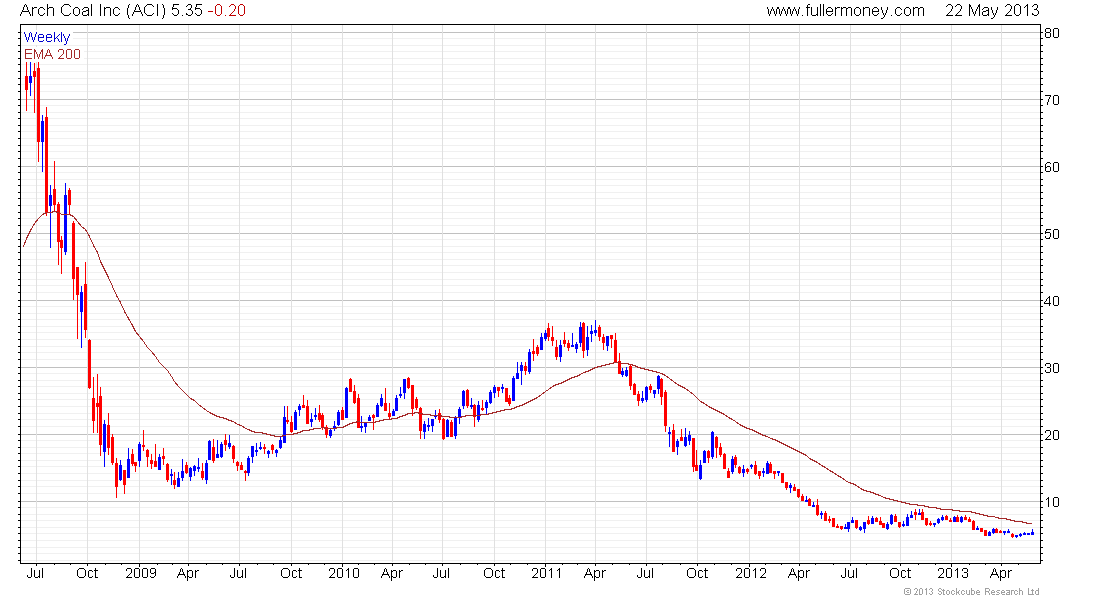Click the 22 May 2013 date
The width and height of the screenshot is (1100, 600).
click(992, 11)
